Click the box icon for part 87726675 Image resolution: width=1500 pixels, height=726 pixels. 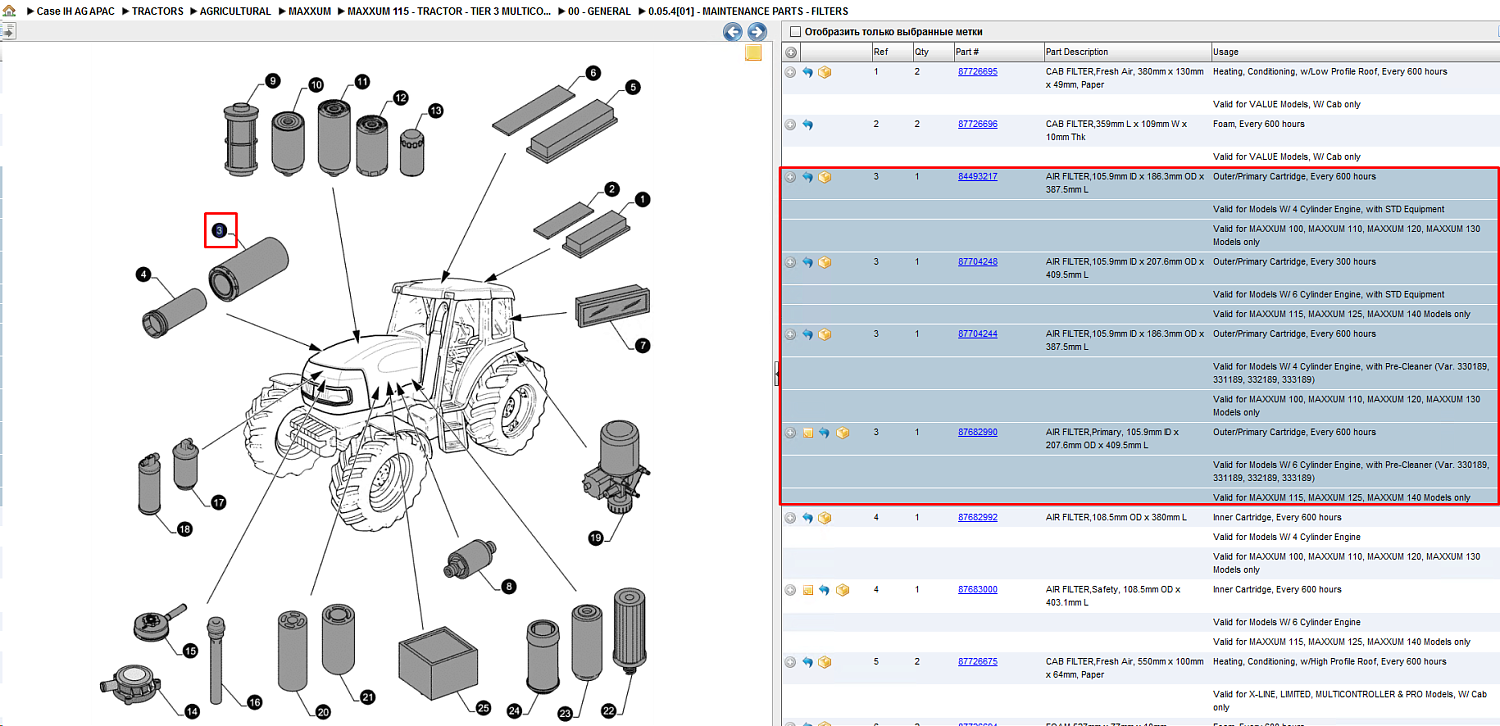(x=825, y=662)
